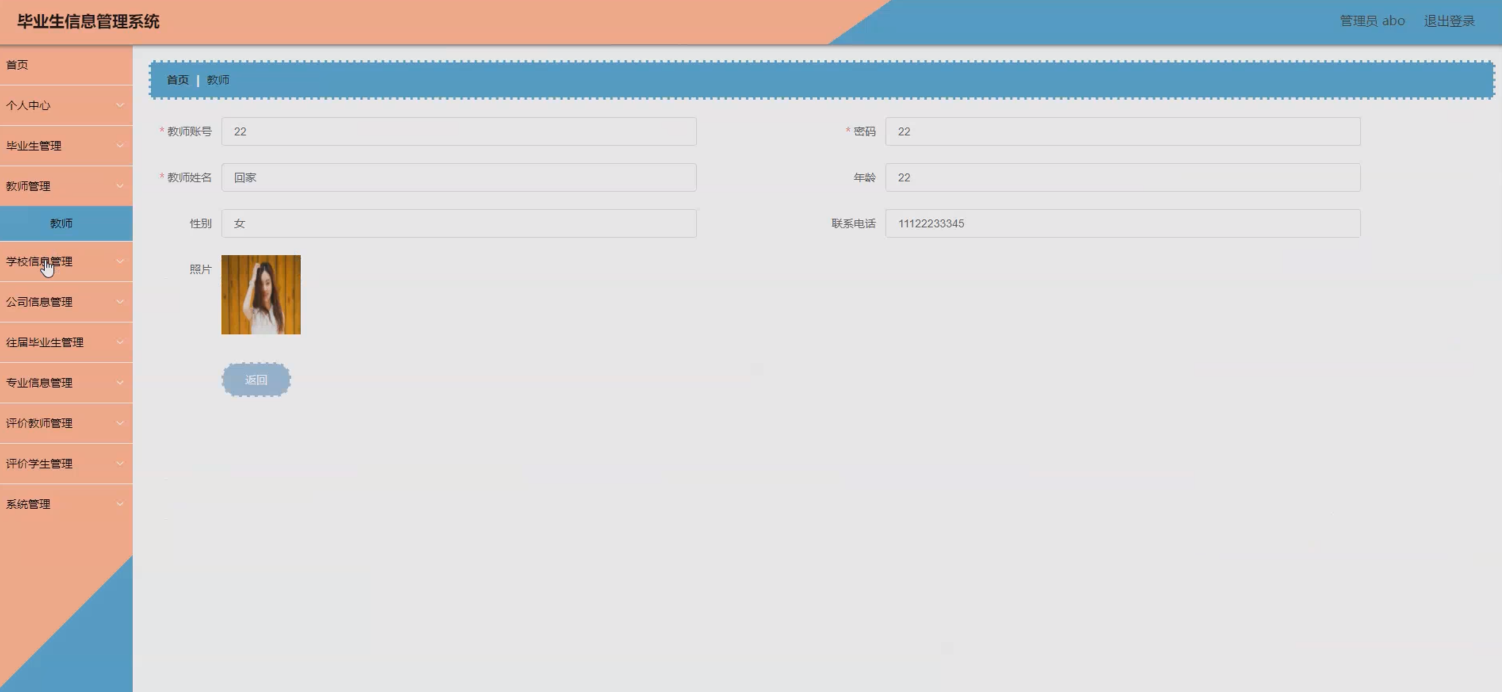Open 系统管理 in the sidebar
Image resolution: width=1502 pixels, height=692 pixels.
66,505
